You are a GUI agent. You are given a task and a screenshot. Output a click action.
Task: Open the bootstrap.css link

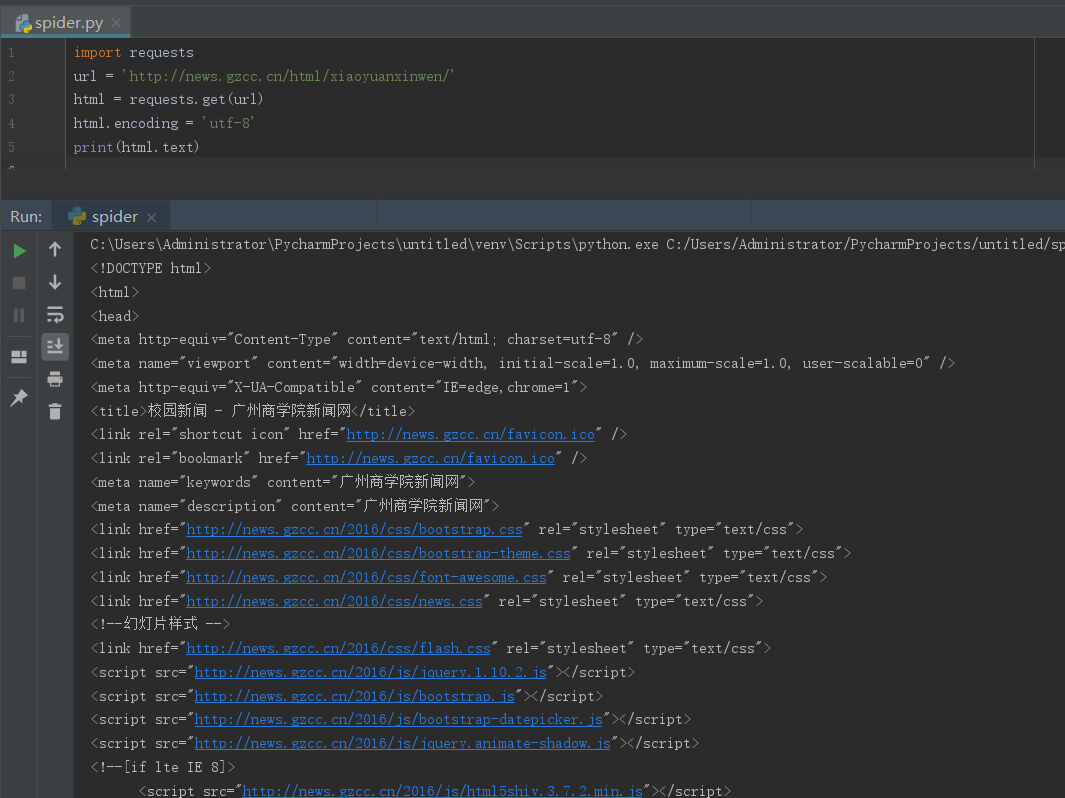(354, 530)
